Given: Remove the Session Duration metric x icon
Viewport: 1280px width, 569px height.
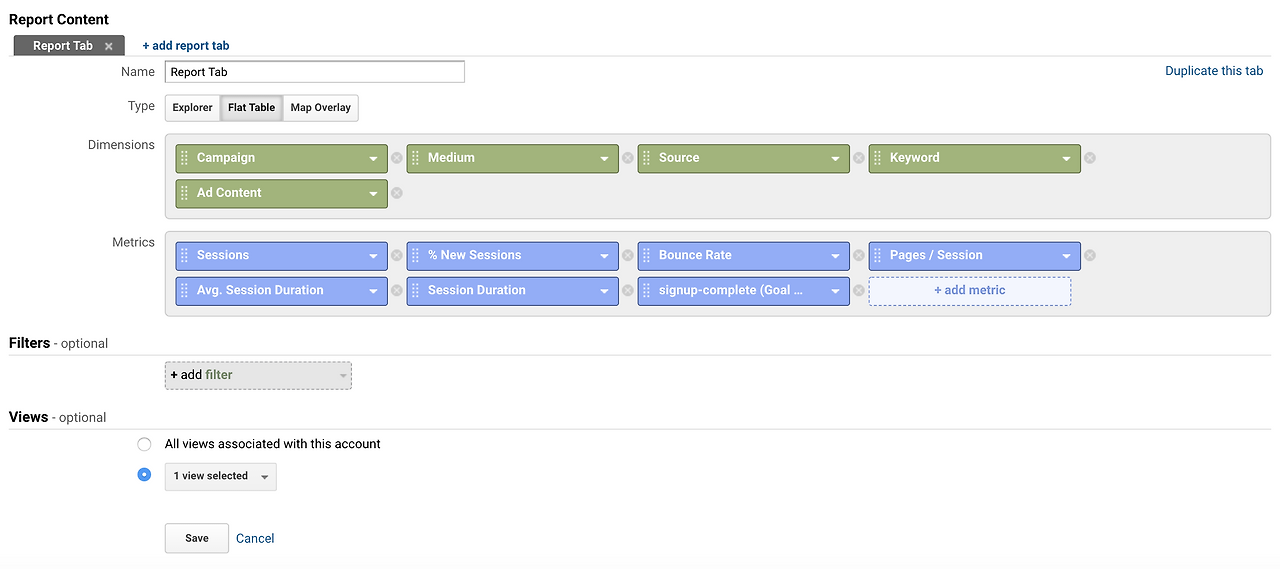Looking at the screenshot, I should click(628, 291).
